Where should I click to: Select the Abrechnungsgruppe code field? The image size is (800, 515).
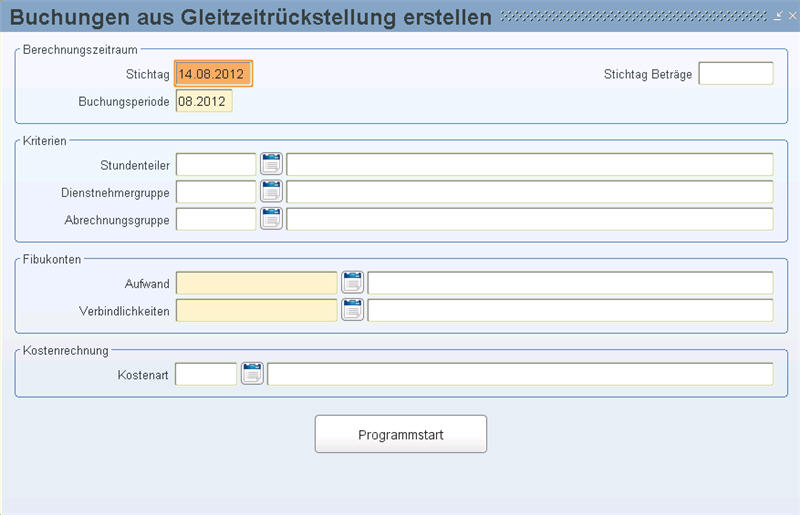click(216, 218)
